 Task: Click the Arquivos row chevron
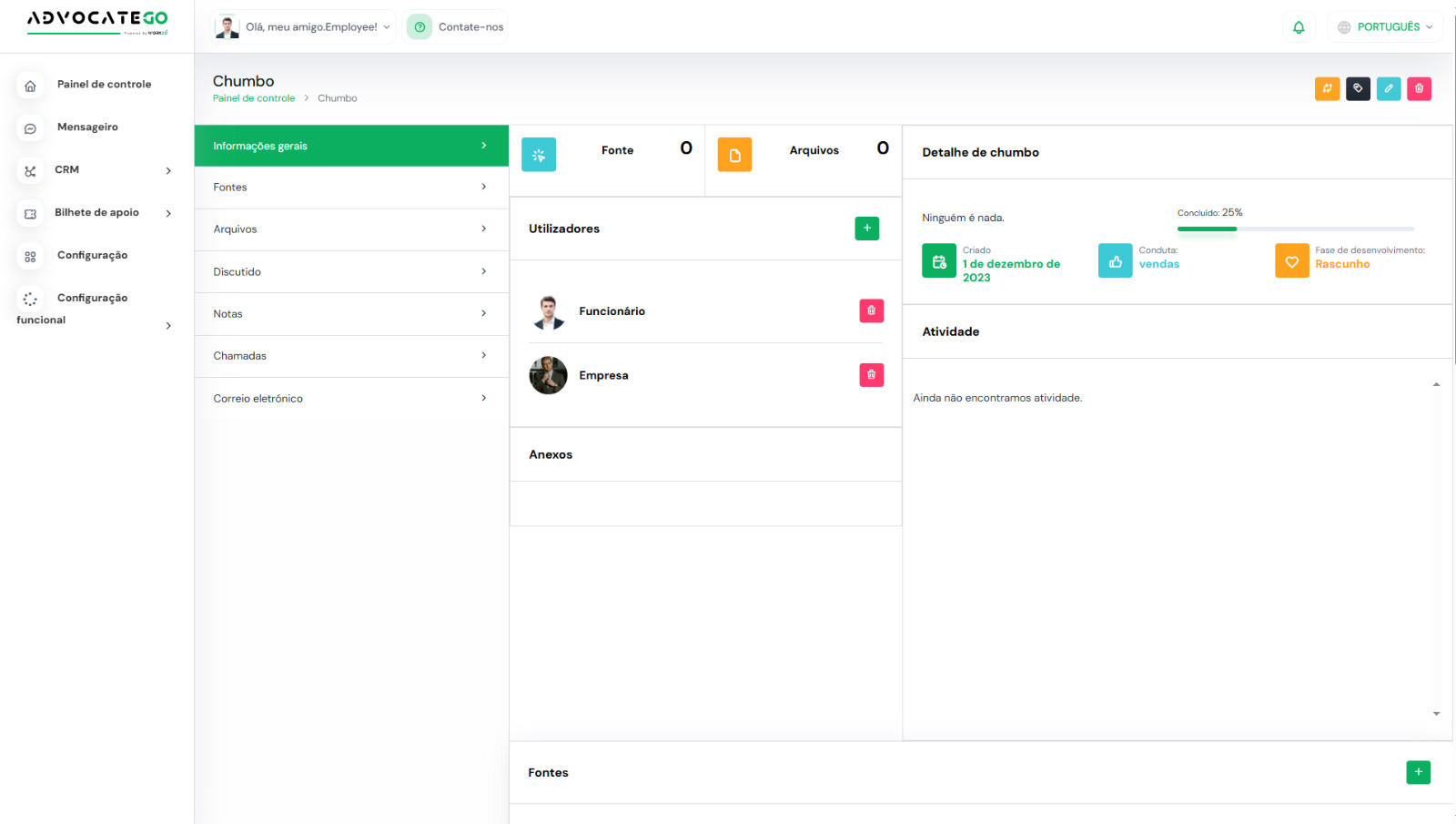coord(483,229)
